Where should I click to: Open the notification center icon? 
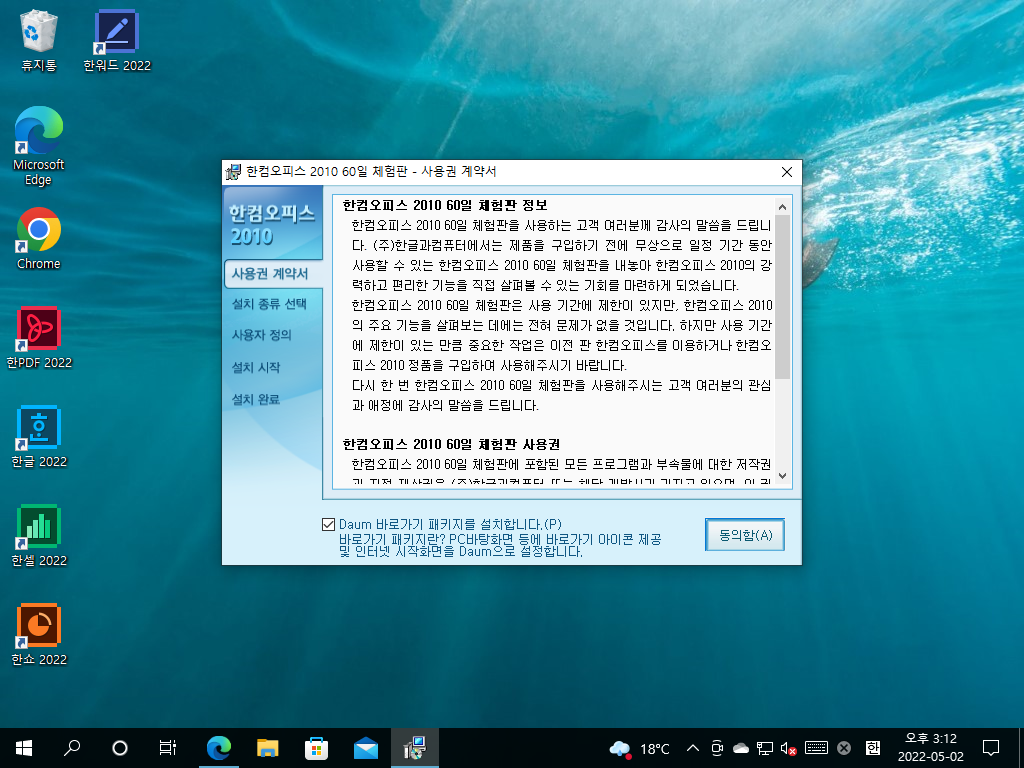coord(991,748)
